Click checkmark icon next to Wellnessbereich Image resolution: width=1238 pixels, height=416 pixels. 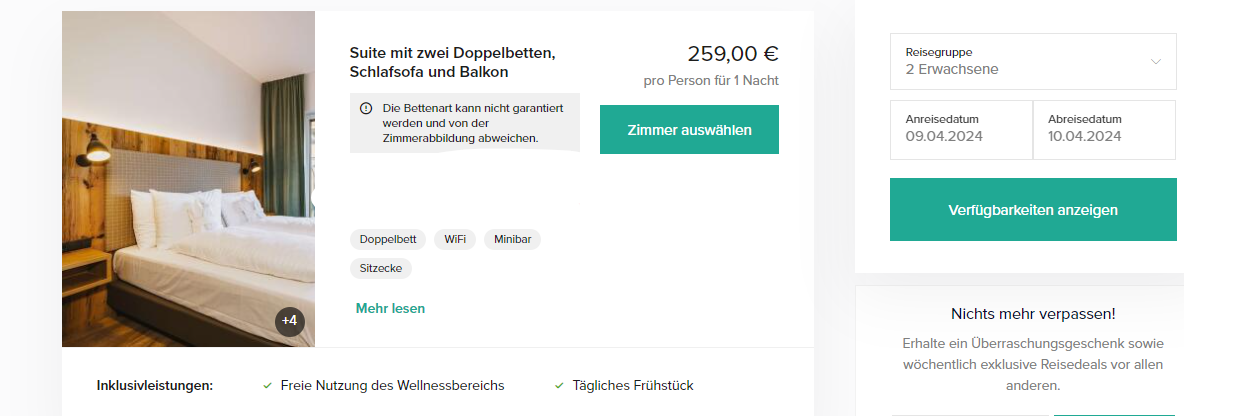pyautogui.click(x=267, y=385)
